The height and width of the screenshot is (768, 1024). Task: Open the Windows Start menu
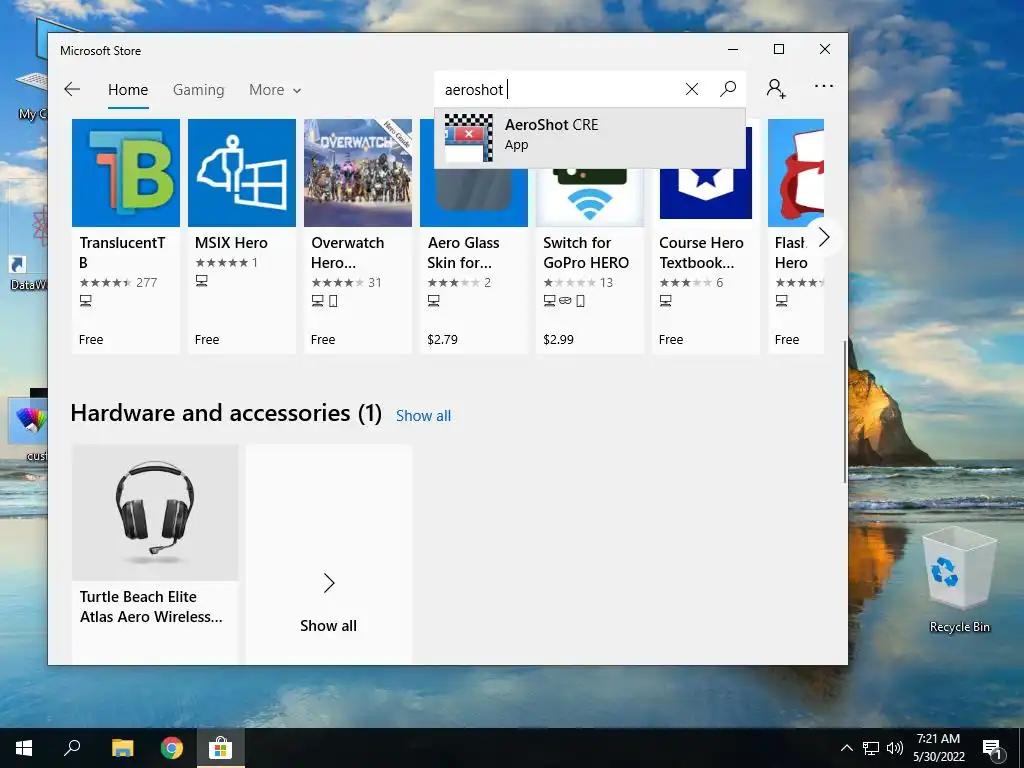tap(24, 748)
